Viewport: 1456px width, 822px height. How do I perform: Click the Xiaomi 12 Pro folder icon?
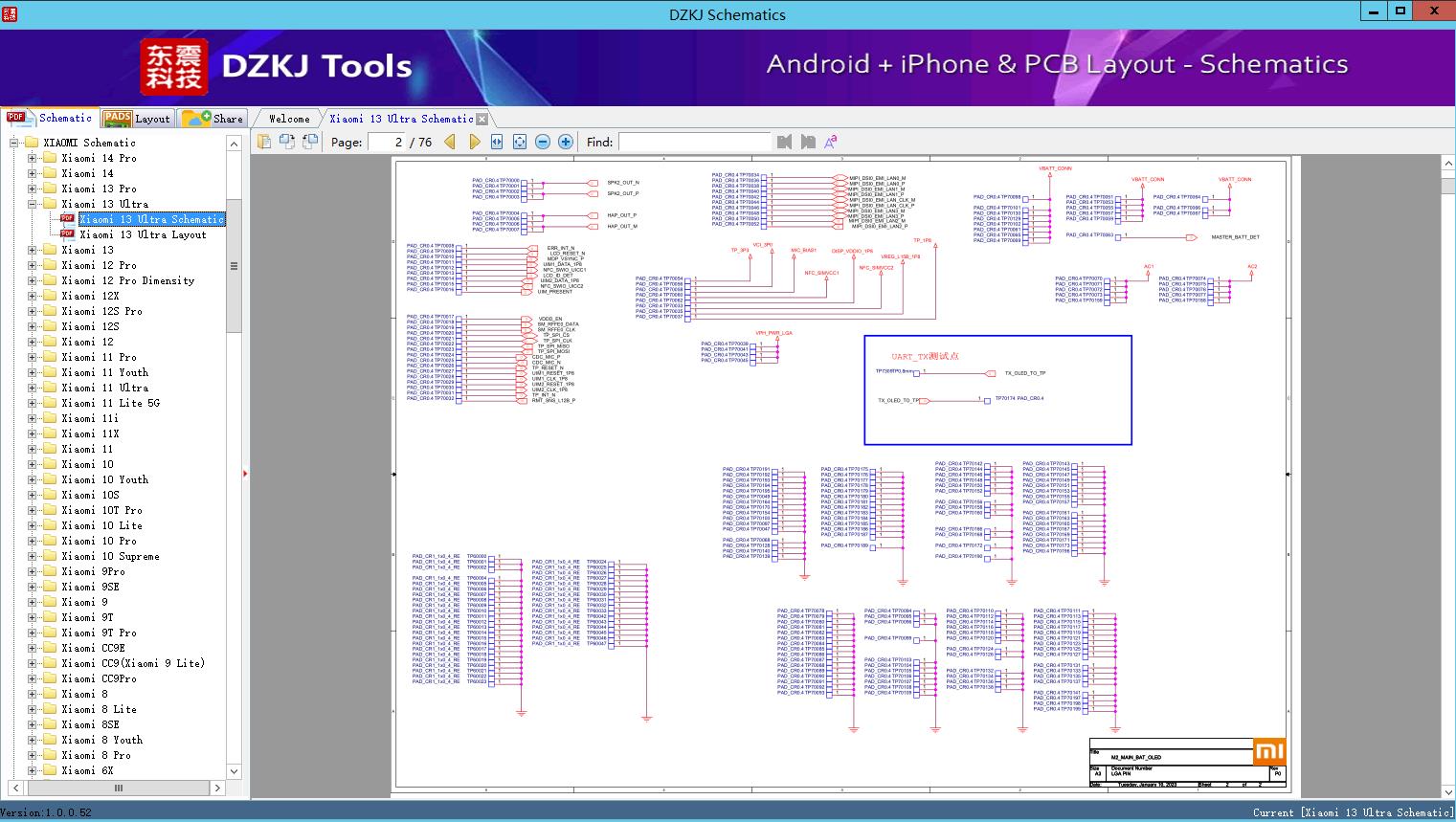tap(50, 265)
